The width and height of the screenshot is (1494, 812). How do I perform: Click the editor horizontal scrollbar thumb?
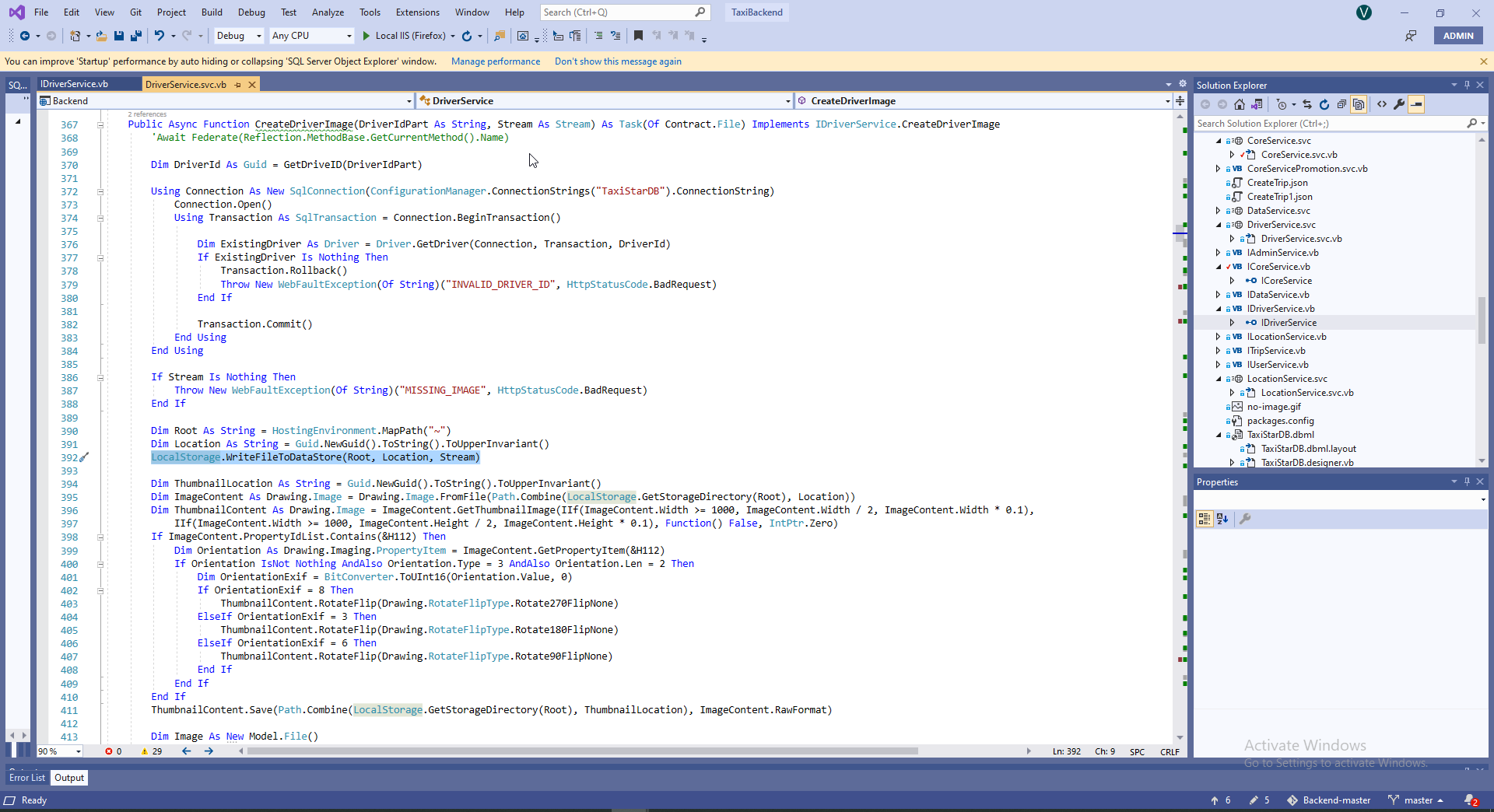point(581,751)
